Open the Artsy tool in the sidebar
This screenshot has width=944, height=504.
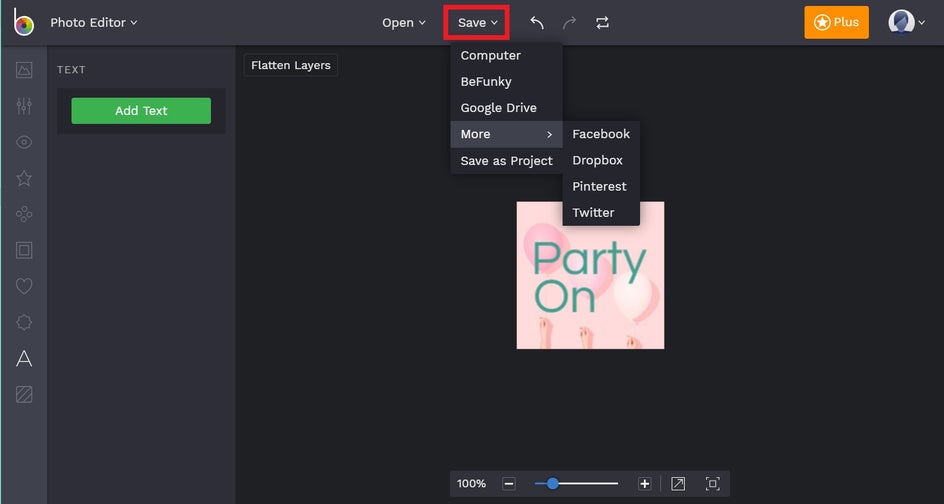[24, 214]
